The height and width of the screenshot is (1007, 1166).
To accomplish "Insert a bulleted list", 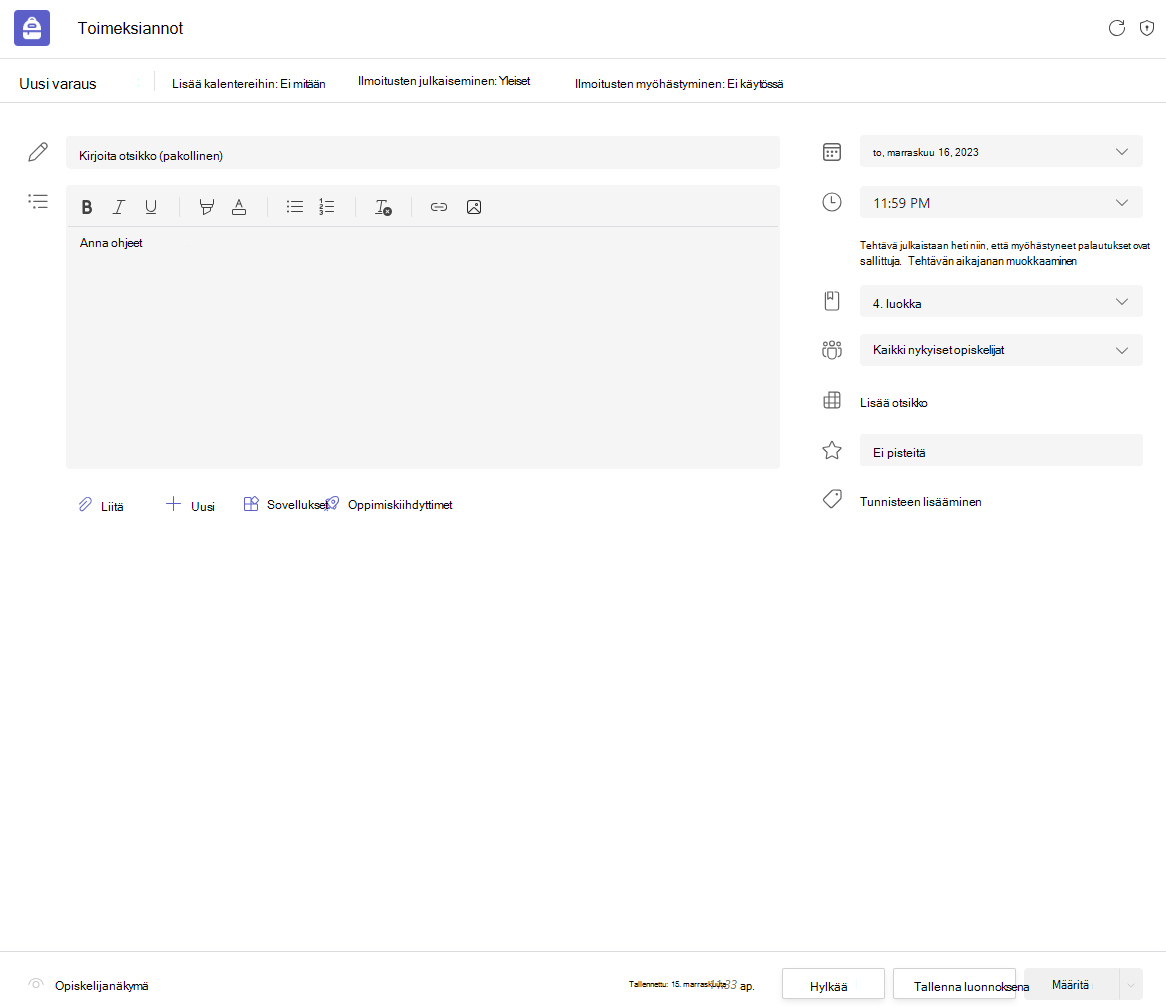I will [295, 207].
